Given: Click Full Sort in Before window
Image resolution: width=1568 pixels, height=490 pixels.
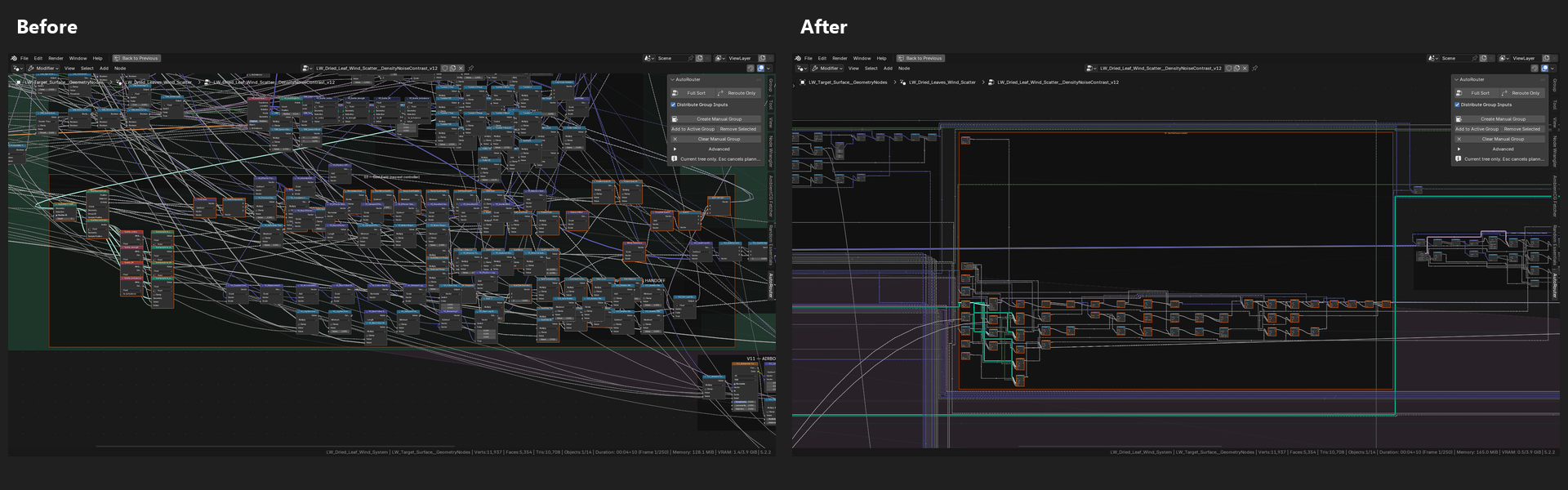Looking at the screenshot, I should tap(693, 93).
